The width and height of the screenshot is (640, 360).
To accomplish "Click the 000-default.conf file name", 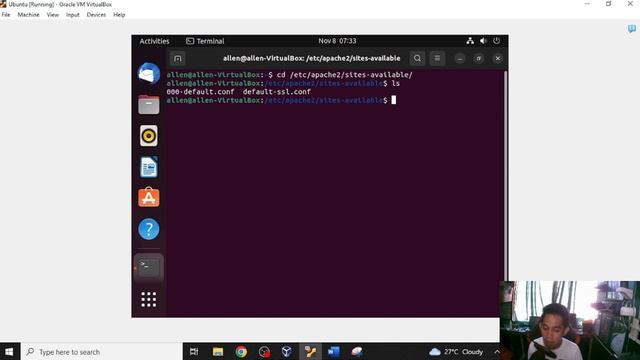I will pyautogui.click(x=200, y=92).
